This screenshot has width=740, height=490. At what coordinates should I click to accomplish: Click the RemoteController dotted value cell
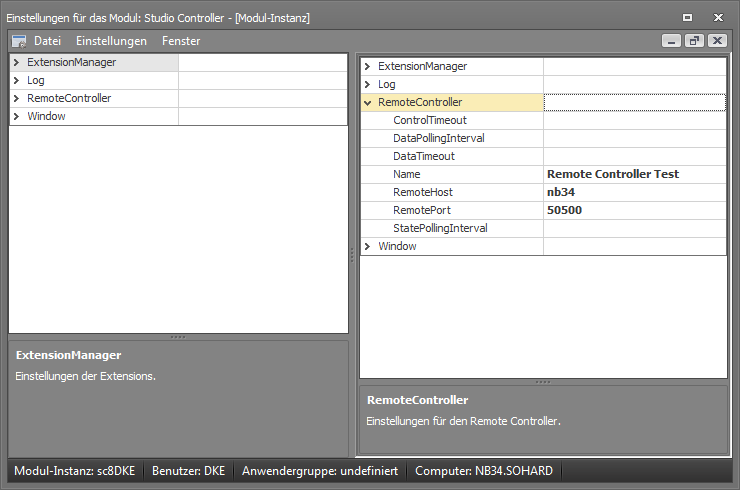[x=635, y=102]
